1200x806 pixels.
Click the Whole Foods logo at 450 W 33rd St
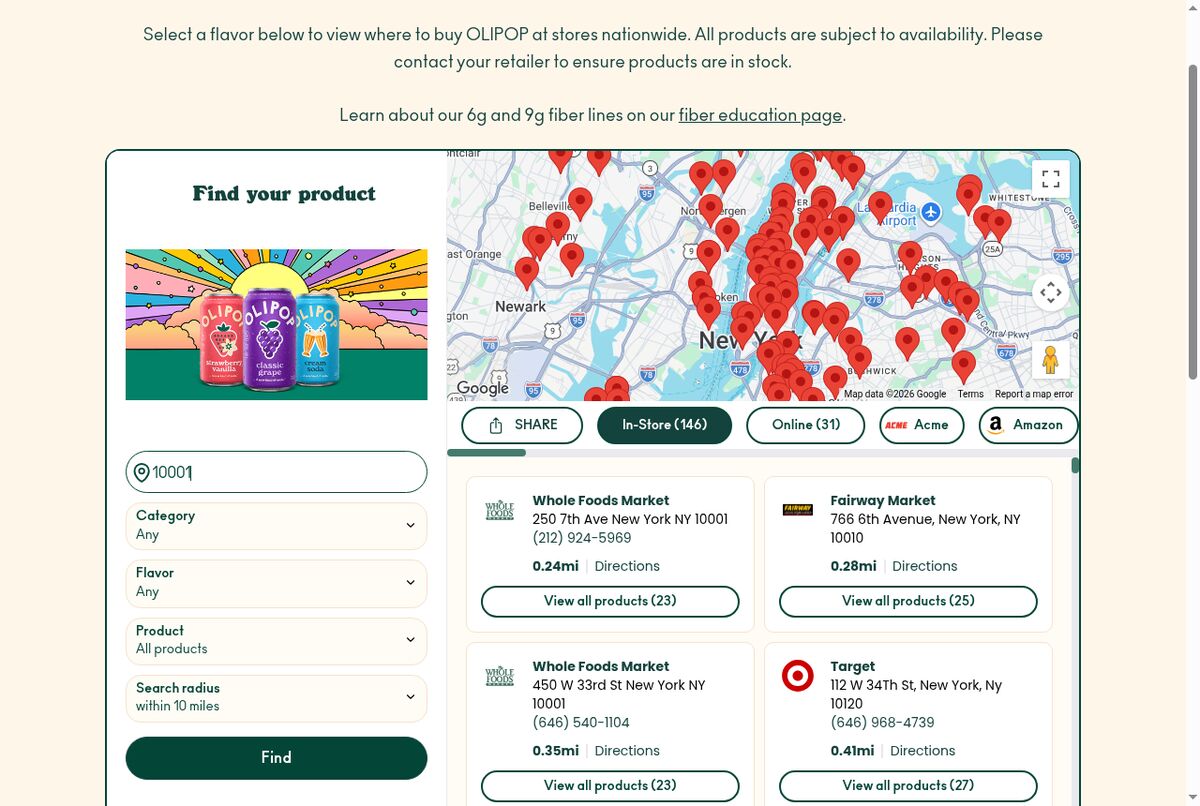[499, 676]
